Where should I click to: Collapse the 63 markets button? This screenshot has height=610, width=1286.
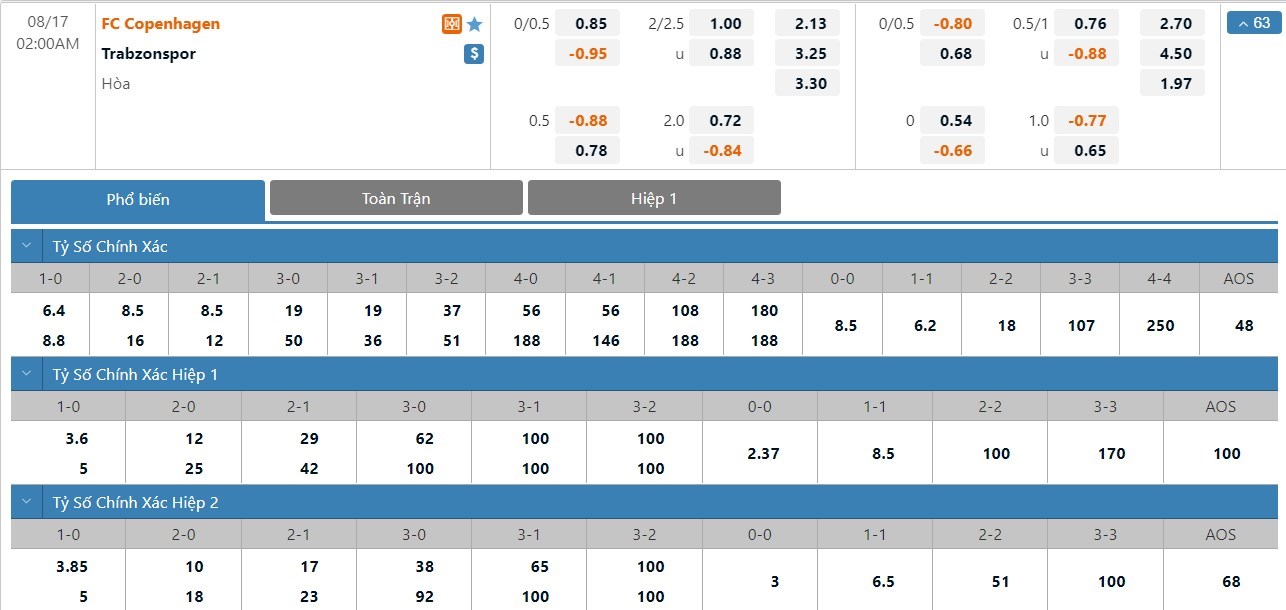[1252, 22]
